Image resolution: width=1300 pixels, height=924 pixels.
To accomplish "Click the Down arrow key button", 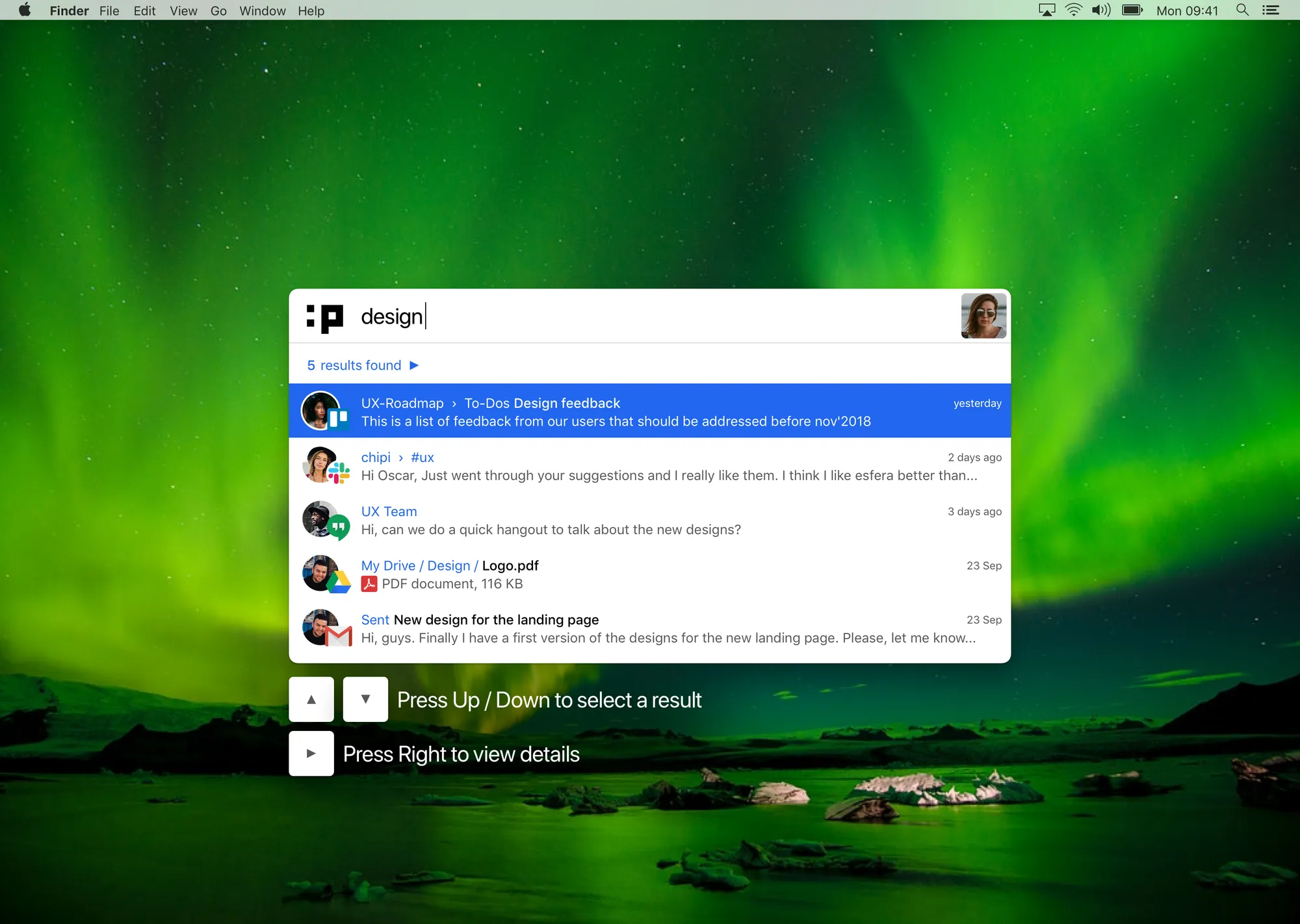I will 365,699.
